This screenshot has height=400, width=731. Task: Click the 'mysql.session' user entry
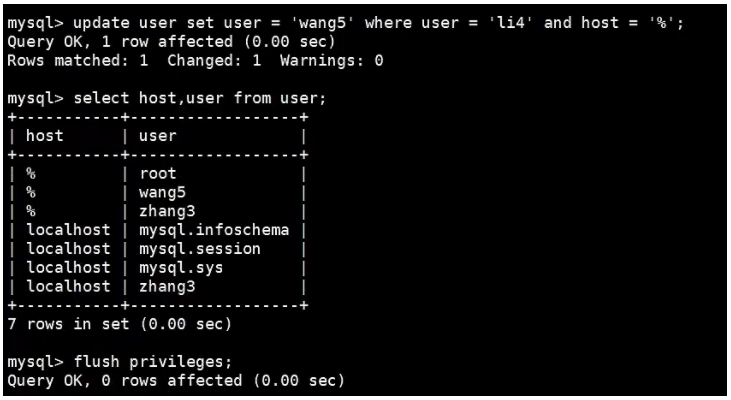(x=200, y=249)
